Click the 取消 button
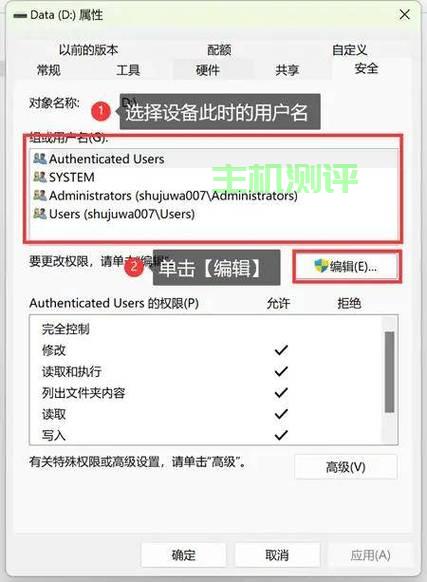The image size is (427, 582). (277, 555)
